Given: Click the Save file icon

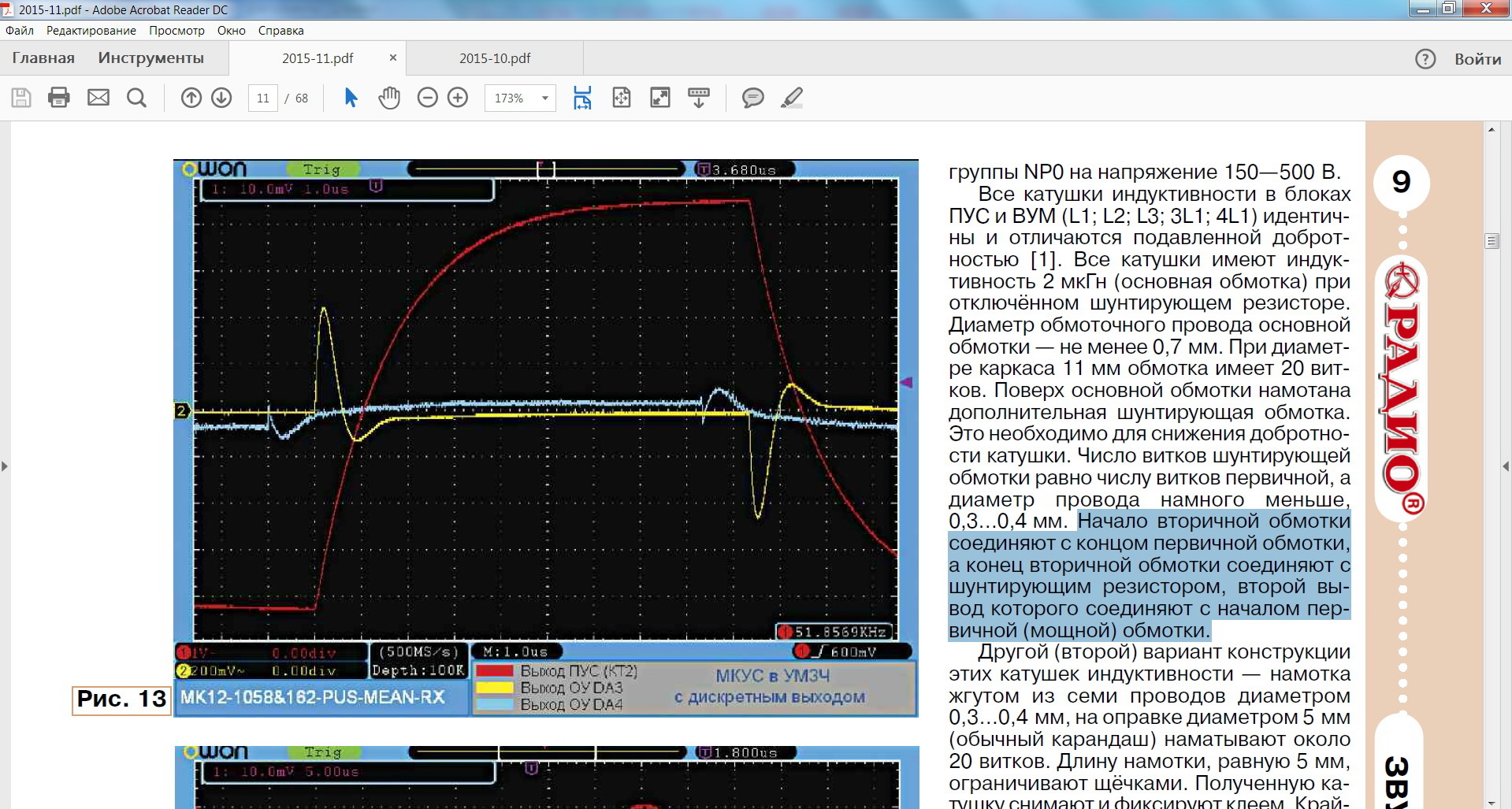Looking at the screenshot, I should 21,98.
